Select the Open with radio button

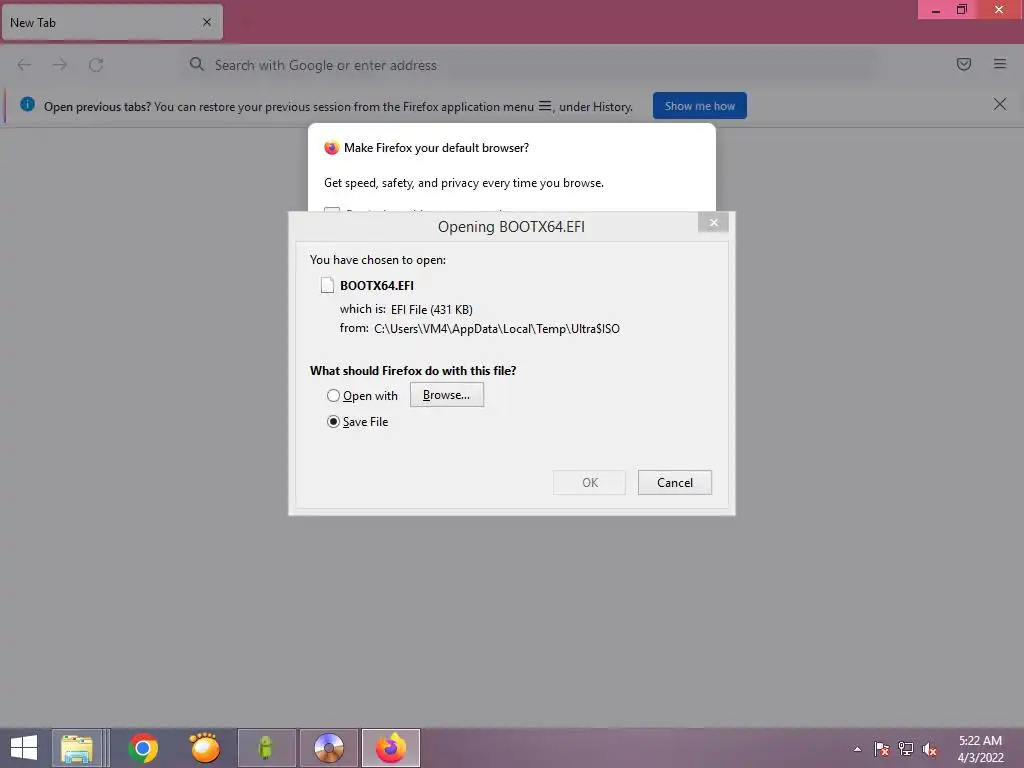click(333, 396)
